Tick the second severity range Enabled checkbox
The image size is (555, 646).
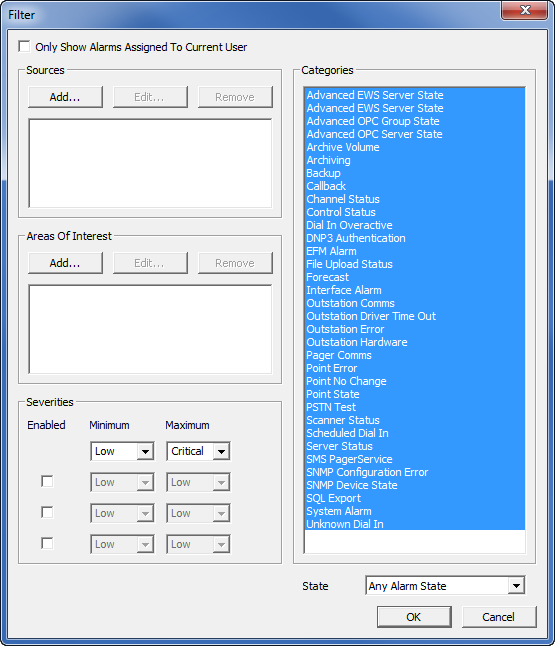47,513
